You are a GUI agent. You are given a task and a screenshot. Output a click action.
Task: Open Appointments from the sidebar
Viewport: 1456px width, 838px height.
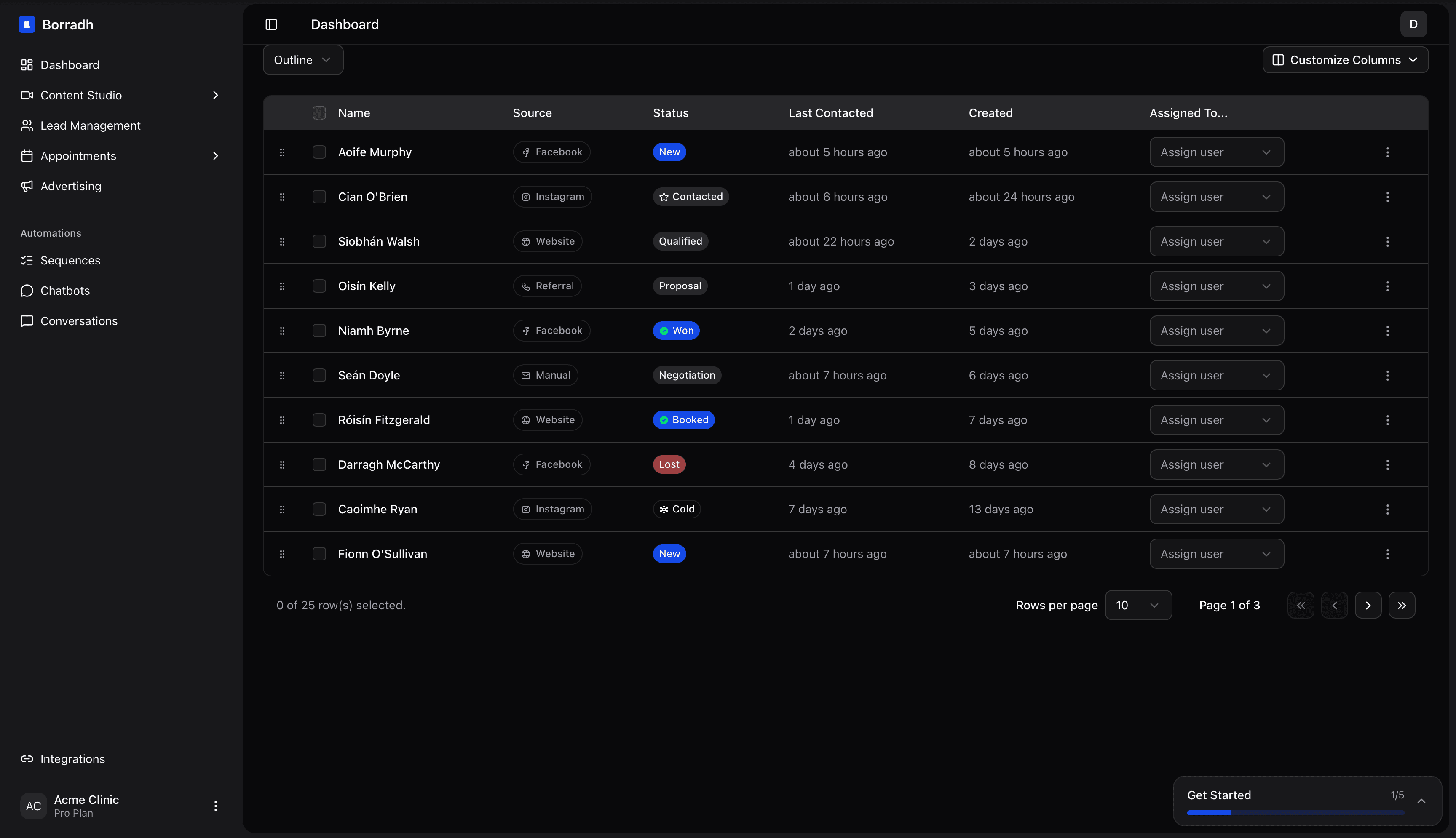point(78,155)
